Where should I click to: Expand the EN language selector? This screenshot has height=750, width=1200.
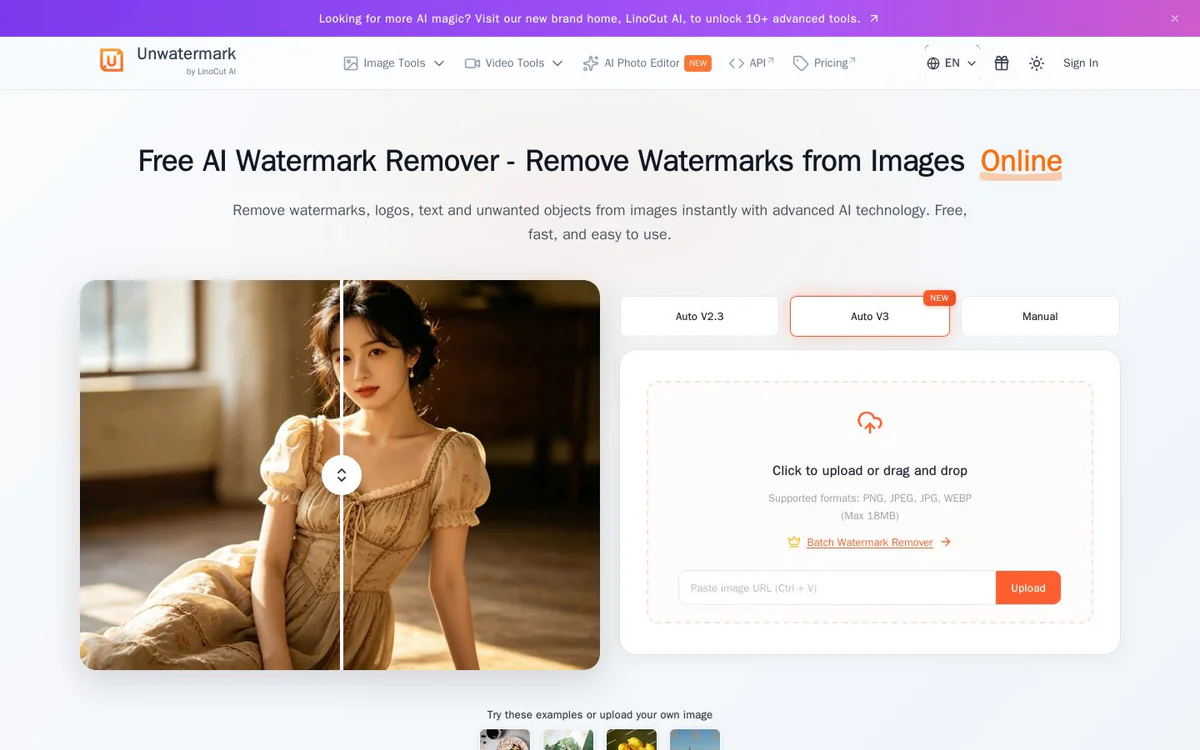pyautogui.click(x=952, y=63)
